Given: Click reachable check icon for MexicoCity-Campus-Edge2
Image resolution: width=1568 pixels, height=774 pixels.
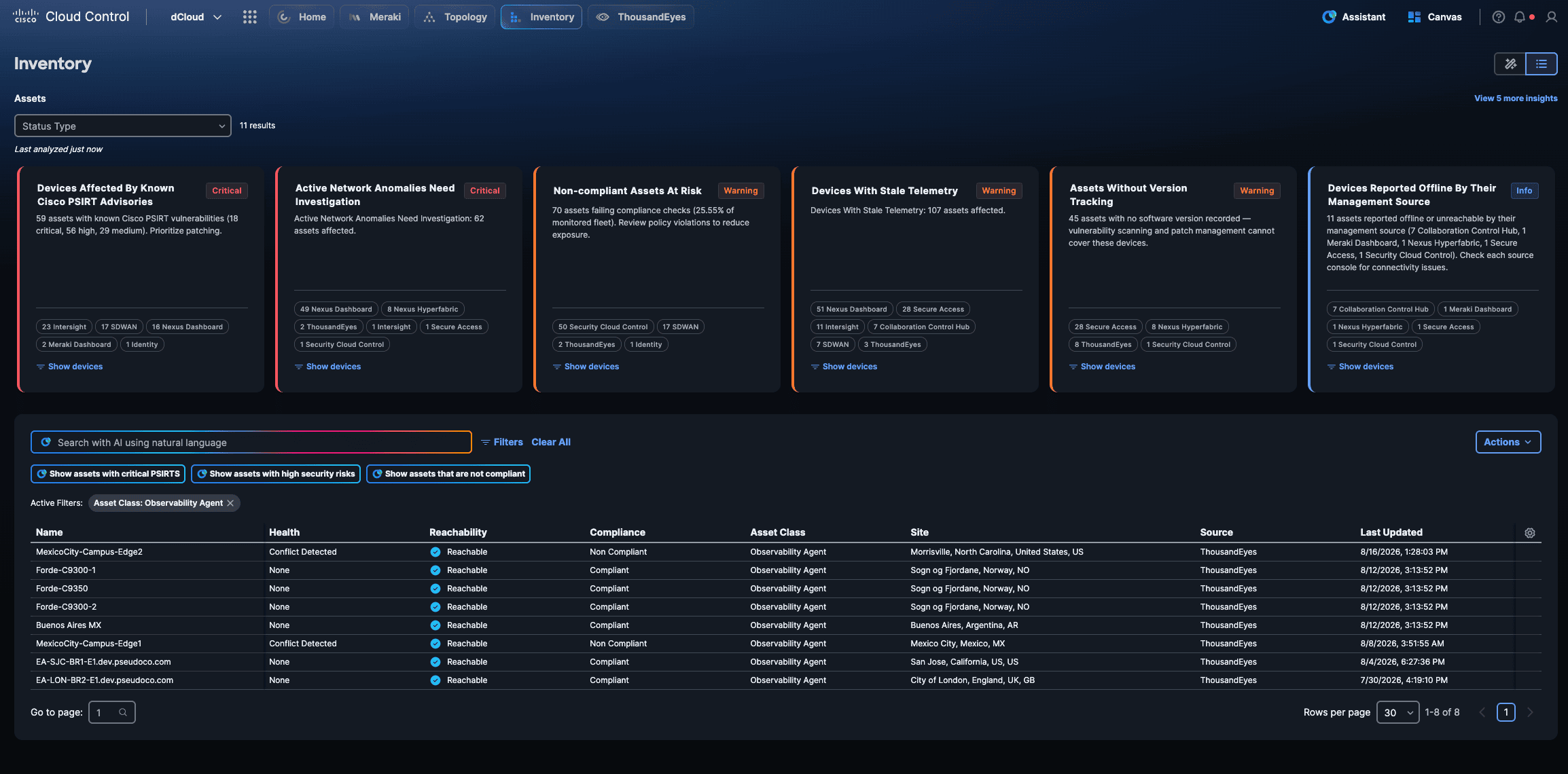Looking at the screenshot, I should tap(435, 552).
